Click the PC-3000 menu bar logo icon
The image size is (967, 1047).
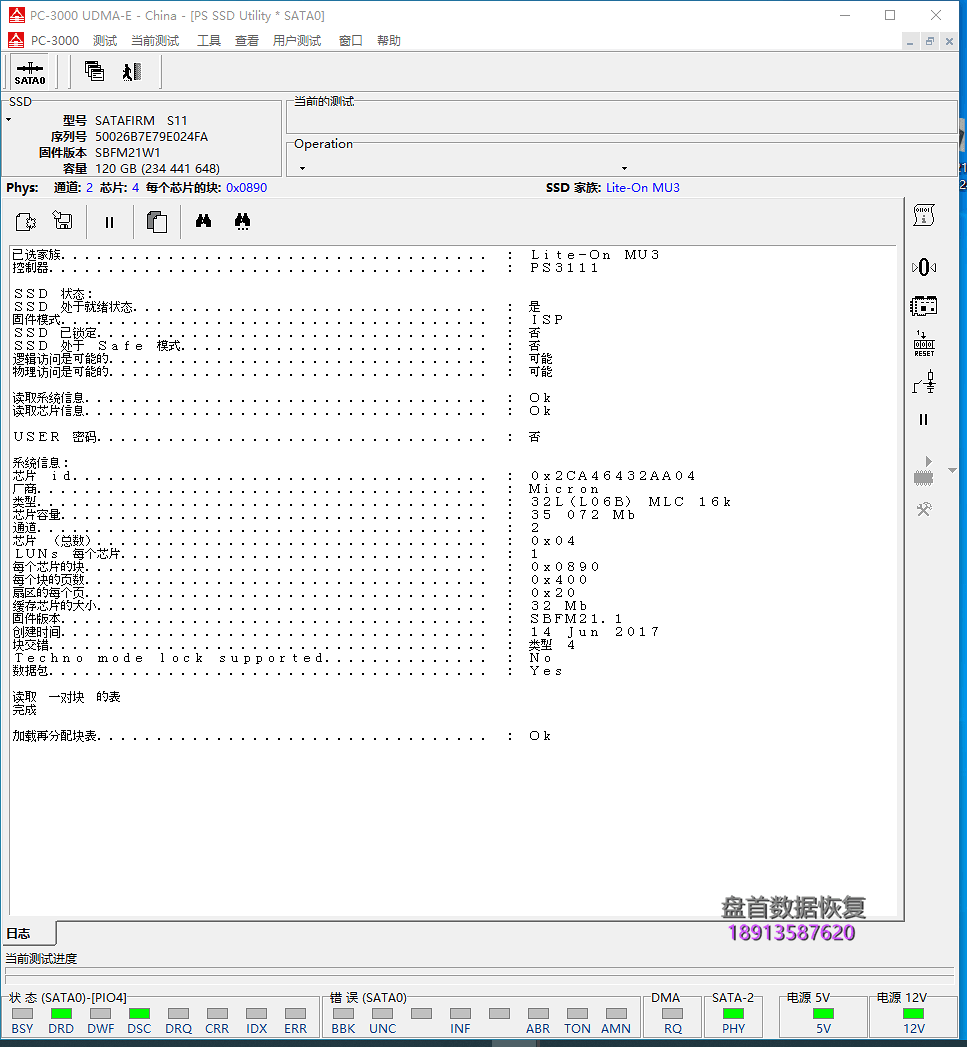16,41
